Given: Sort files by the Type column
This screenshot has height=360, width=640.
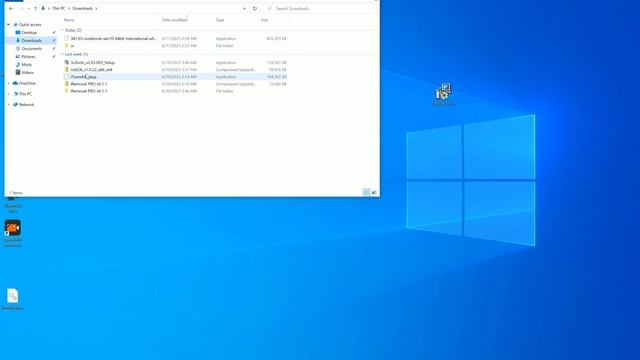Looking at the screenshot, I should [x=220, y=20].
